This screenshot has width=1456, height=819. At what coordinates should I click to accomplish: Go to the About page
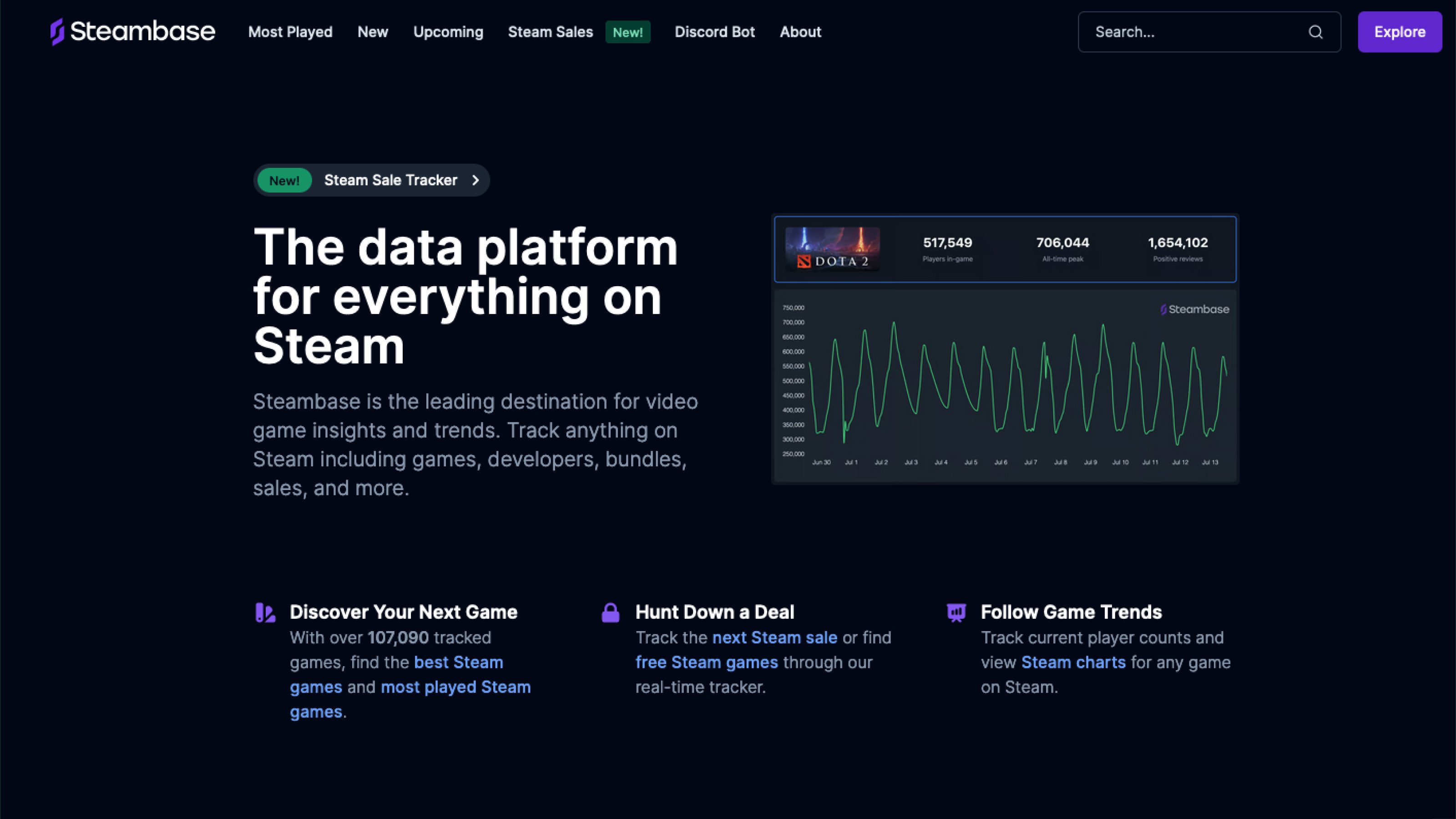800,32
